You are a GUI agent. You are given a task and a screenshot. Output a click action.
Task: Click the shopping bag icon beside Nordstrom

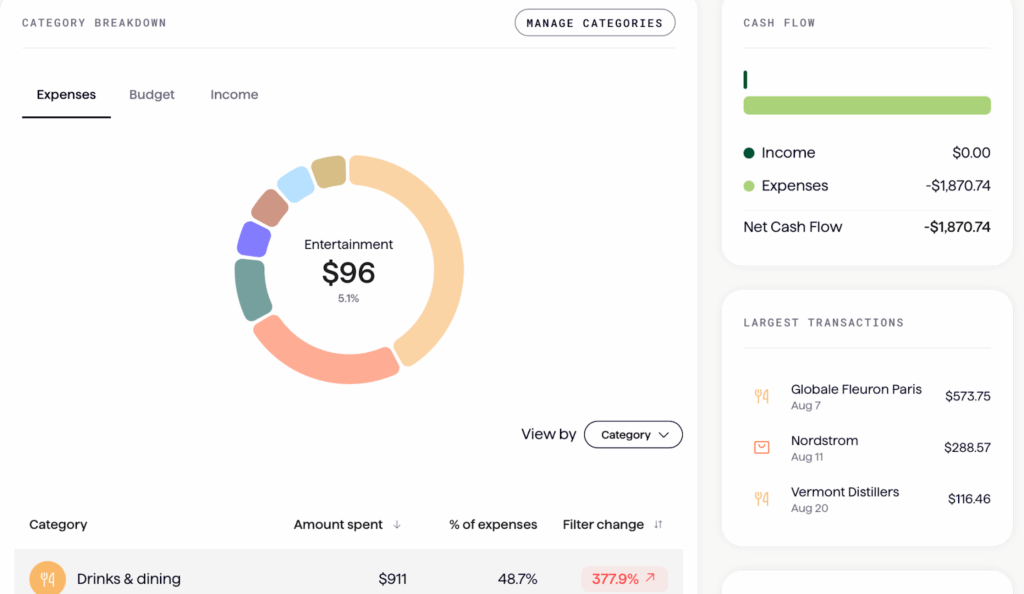pyautogui.click(x=761, y=447)
